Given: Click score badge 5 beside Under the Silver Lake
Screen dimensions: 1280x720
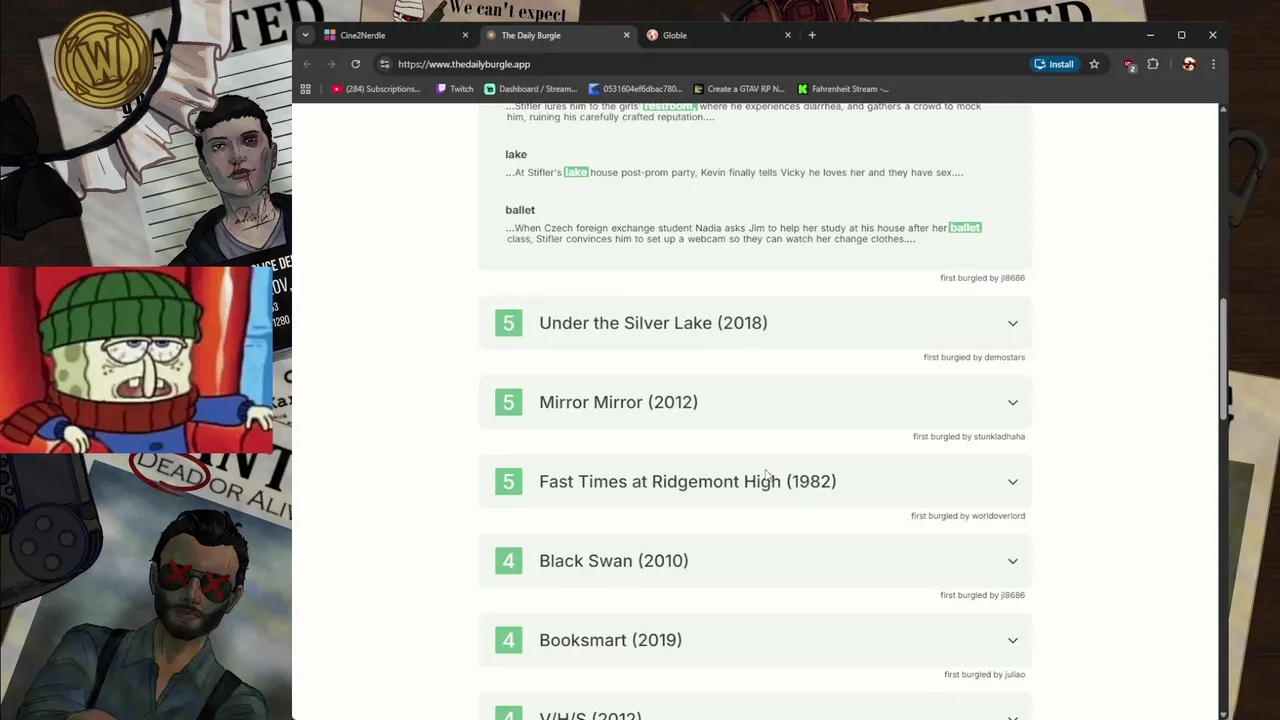Looking at the screenshot, I should pyautogui.click(x=508, y=323).
